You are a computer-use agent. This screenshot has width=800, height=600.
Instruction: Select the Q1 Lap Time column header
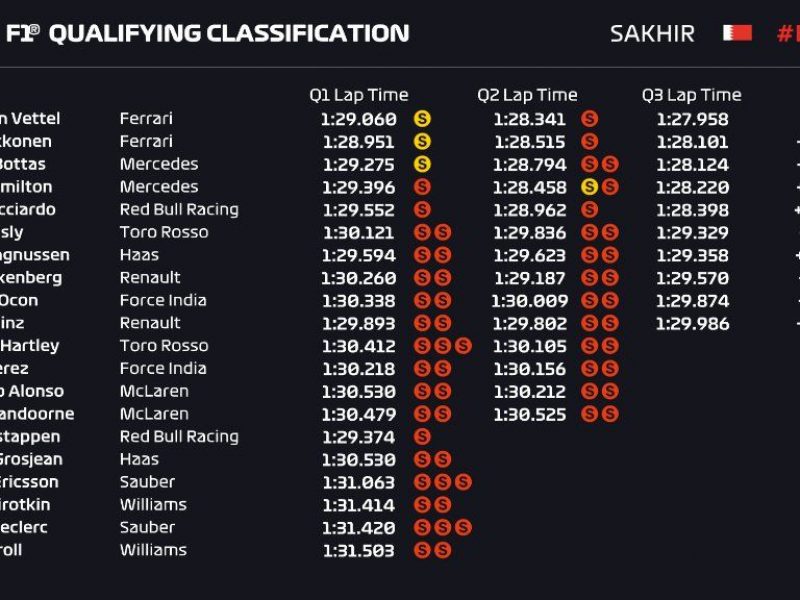click(x=358, y=95)
